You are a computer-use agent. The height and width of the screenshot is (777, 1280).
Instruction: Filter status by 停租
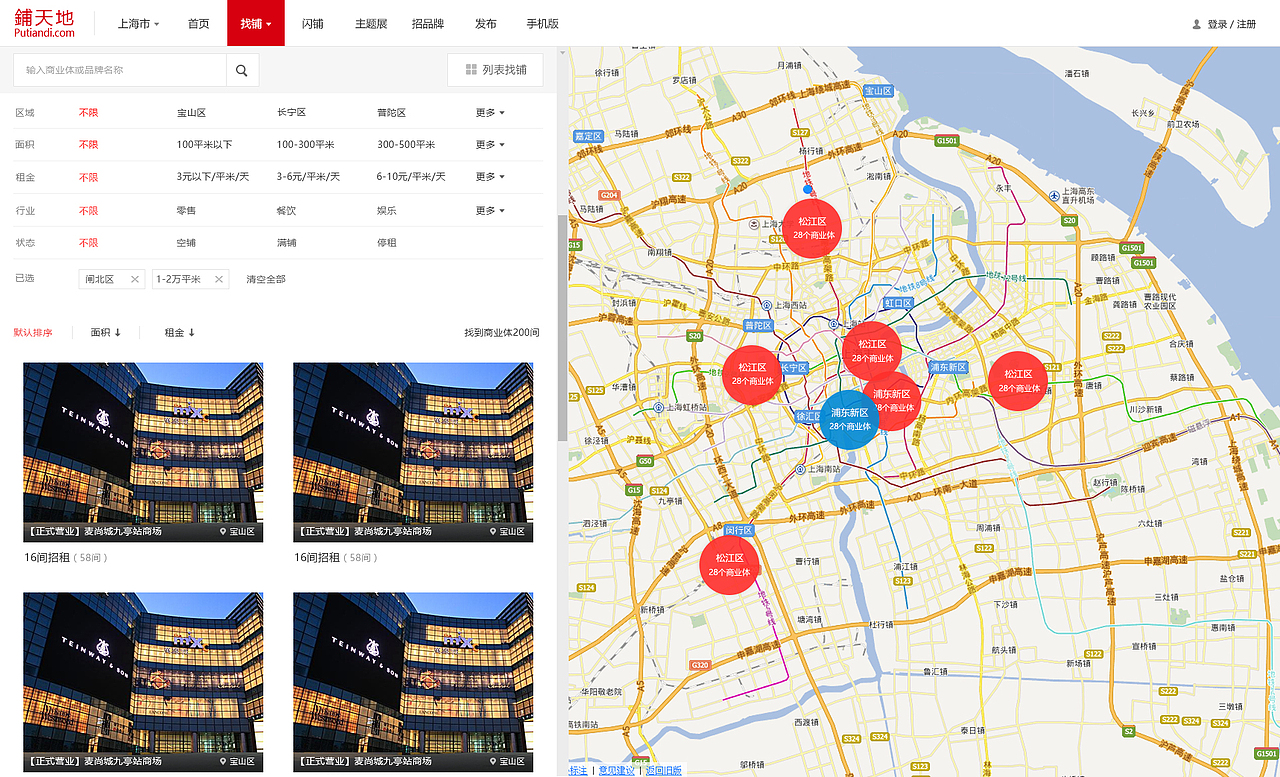386,243
